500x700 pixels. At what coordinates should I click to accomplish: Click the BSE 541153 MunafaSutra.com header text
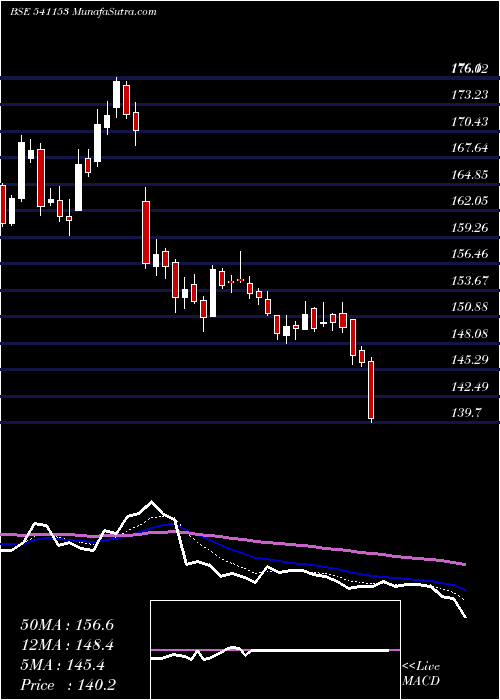click(83, 12)
